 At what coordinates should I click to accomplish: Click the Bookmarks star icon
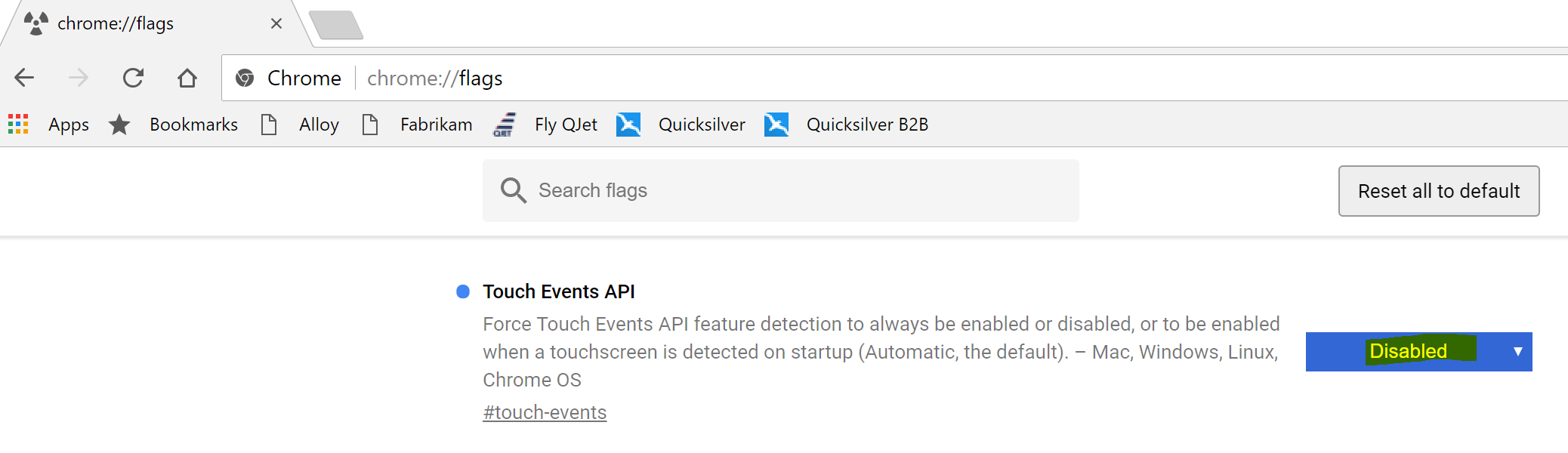[119, 125]
